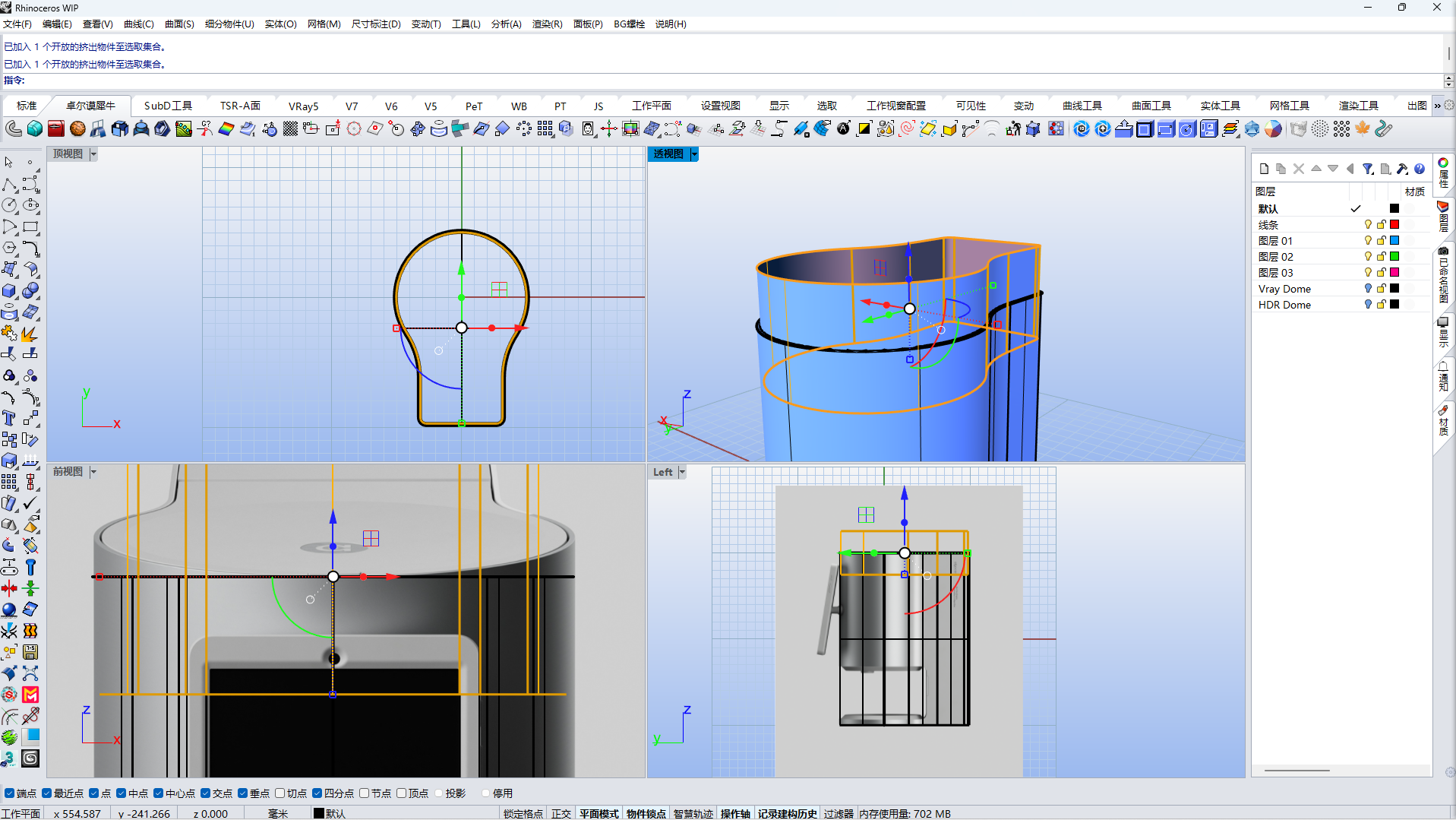Click the new layer icon in layers panel
Screen dimensions: 1456x820
(1264, 169)
